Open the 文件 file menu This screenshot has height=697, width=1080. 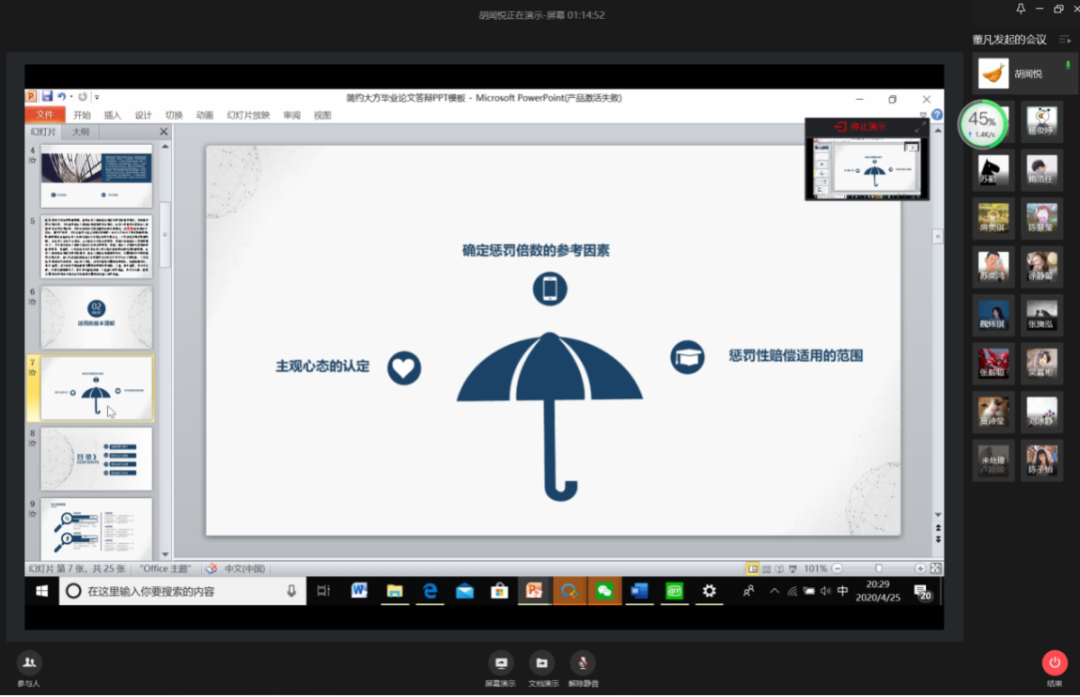coord(45,115)
